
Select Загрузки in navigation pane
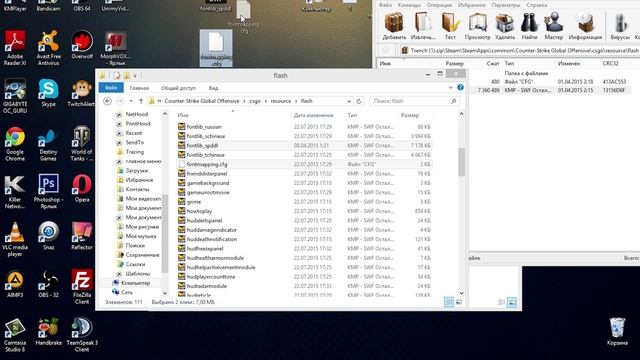[137, 171]
